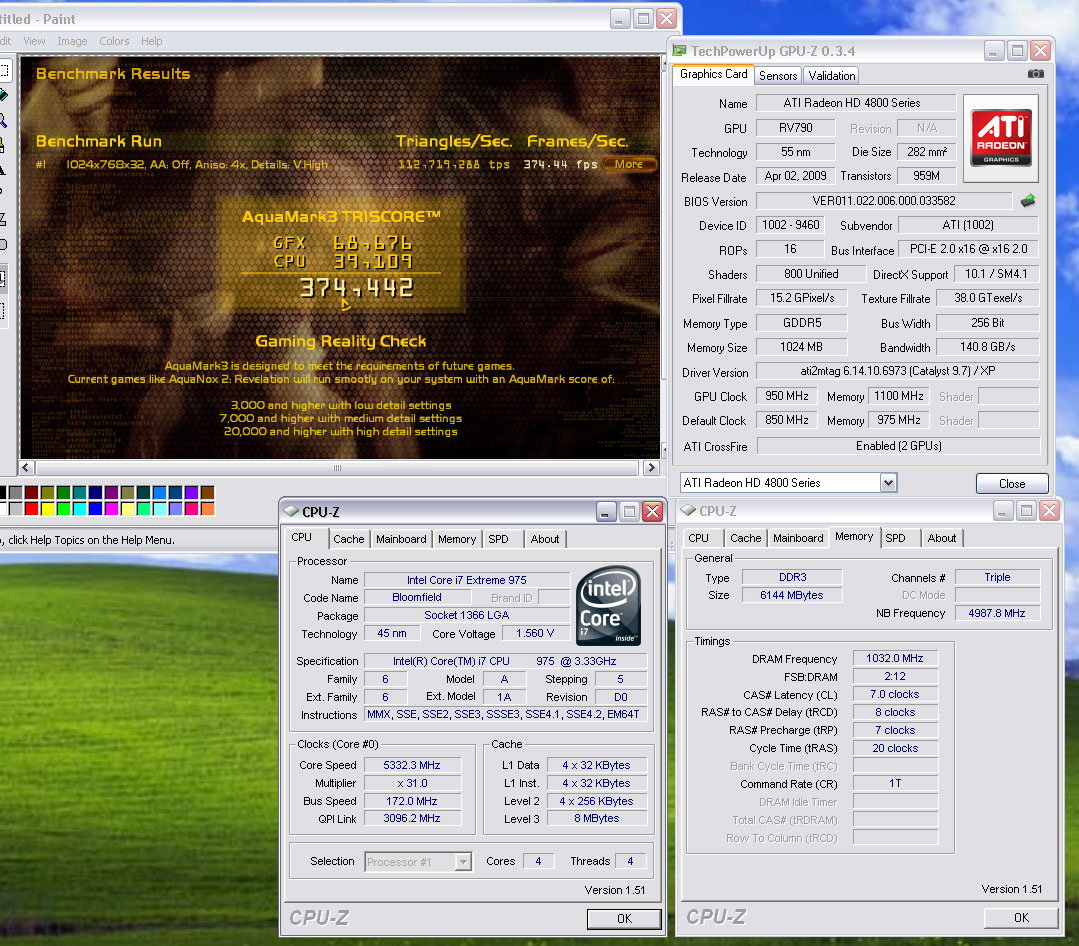Click the DRAM Frequency value 1032.0 MHz
Image resolution: width=1079 pixels, height=946 pixels.
coord(895,658)
